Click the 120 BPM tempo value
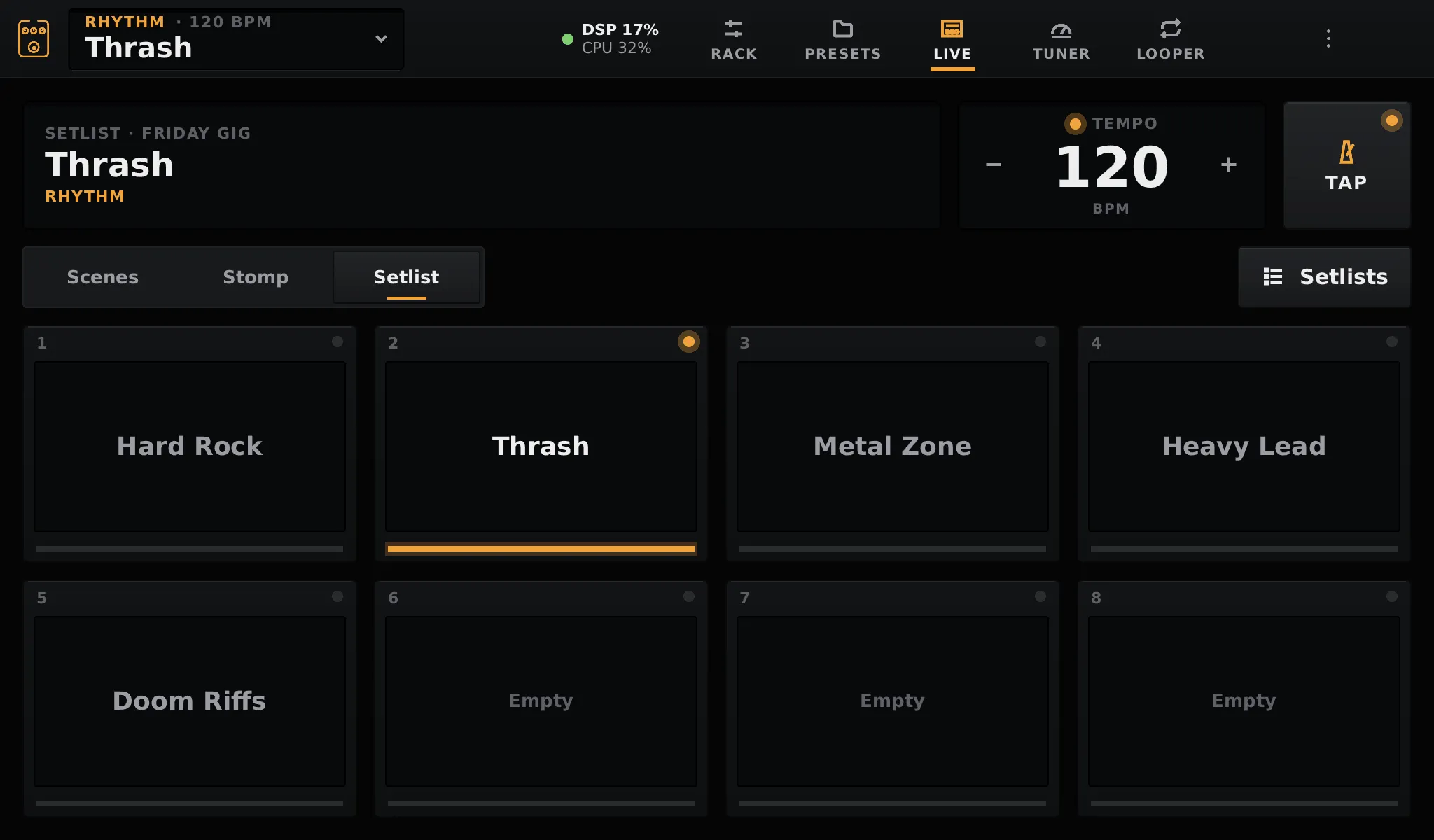1434x840 pixels. coord(1112,167)
